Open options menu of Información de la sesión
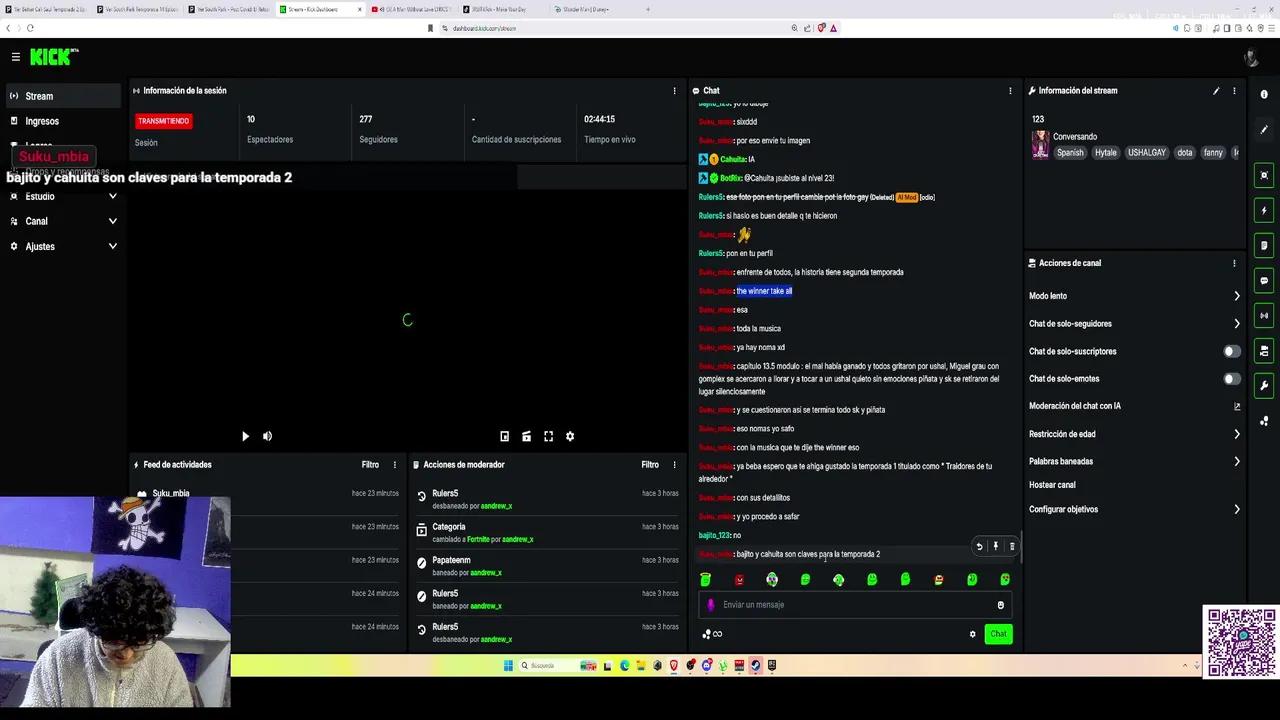This screenshot has width=1280, height=720. click(674, 90)
